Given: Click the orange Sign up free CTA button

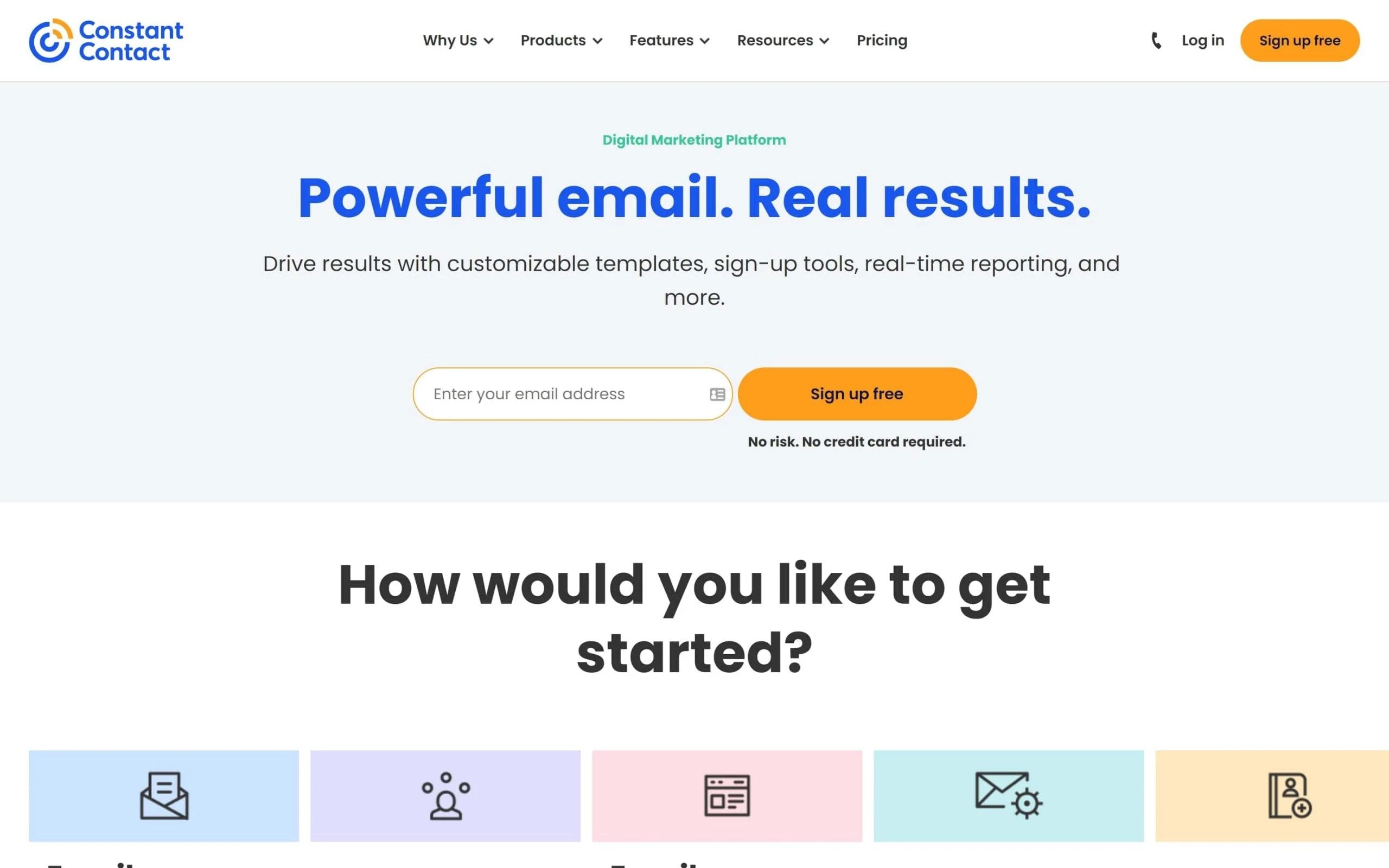Looking at the screenshot, I should [857, 393].
